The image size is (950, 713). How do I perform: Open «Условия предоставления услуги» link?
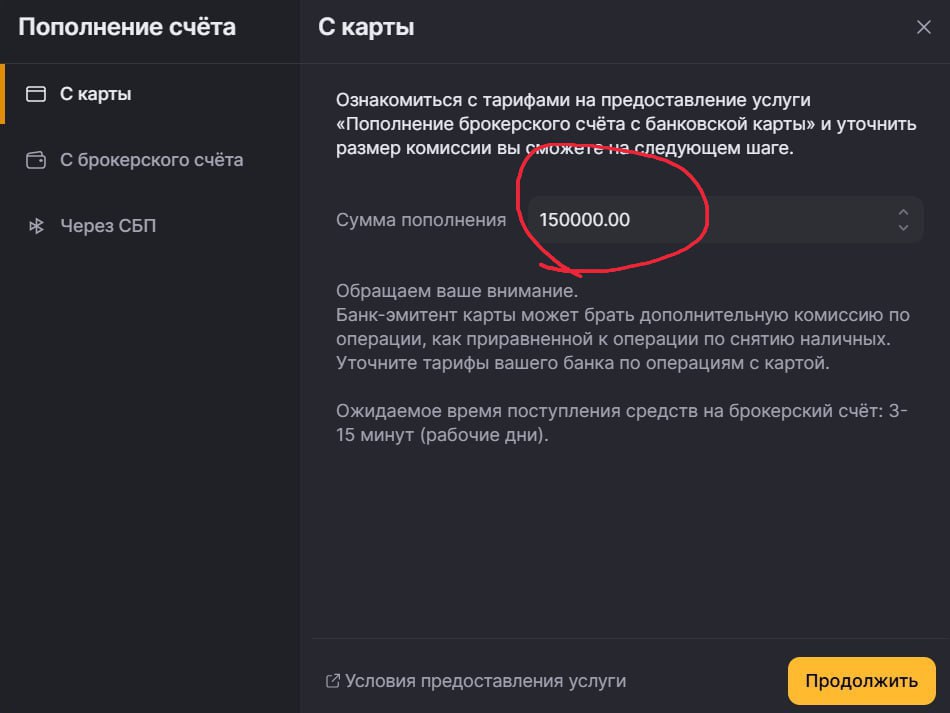click(x=485, y=681)
